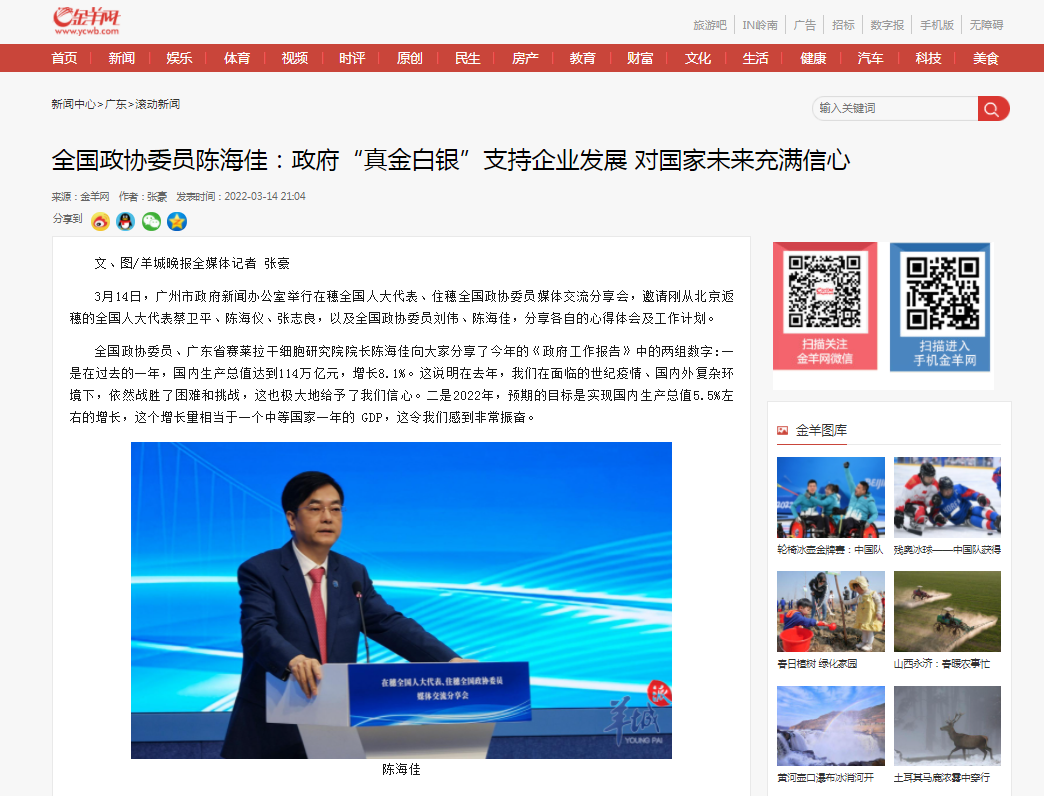Share article via QQ penguin icon

[125, 221]
